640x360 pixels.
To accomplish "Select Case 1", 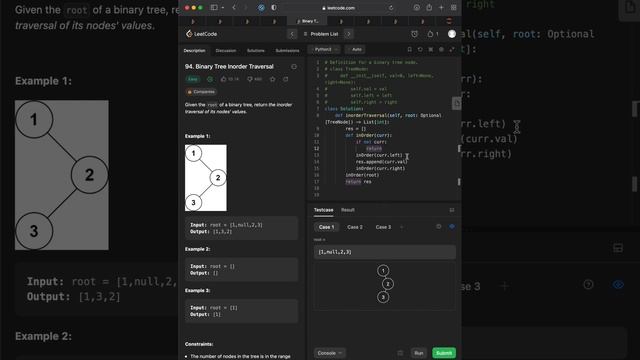I will (326, 227).
